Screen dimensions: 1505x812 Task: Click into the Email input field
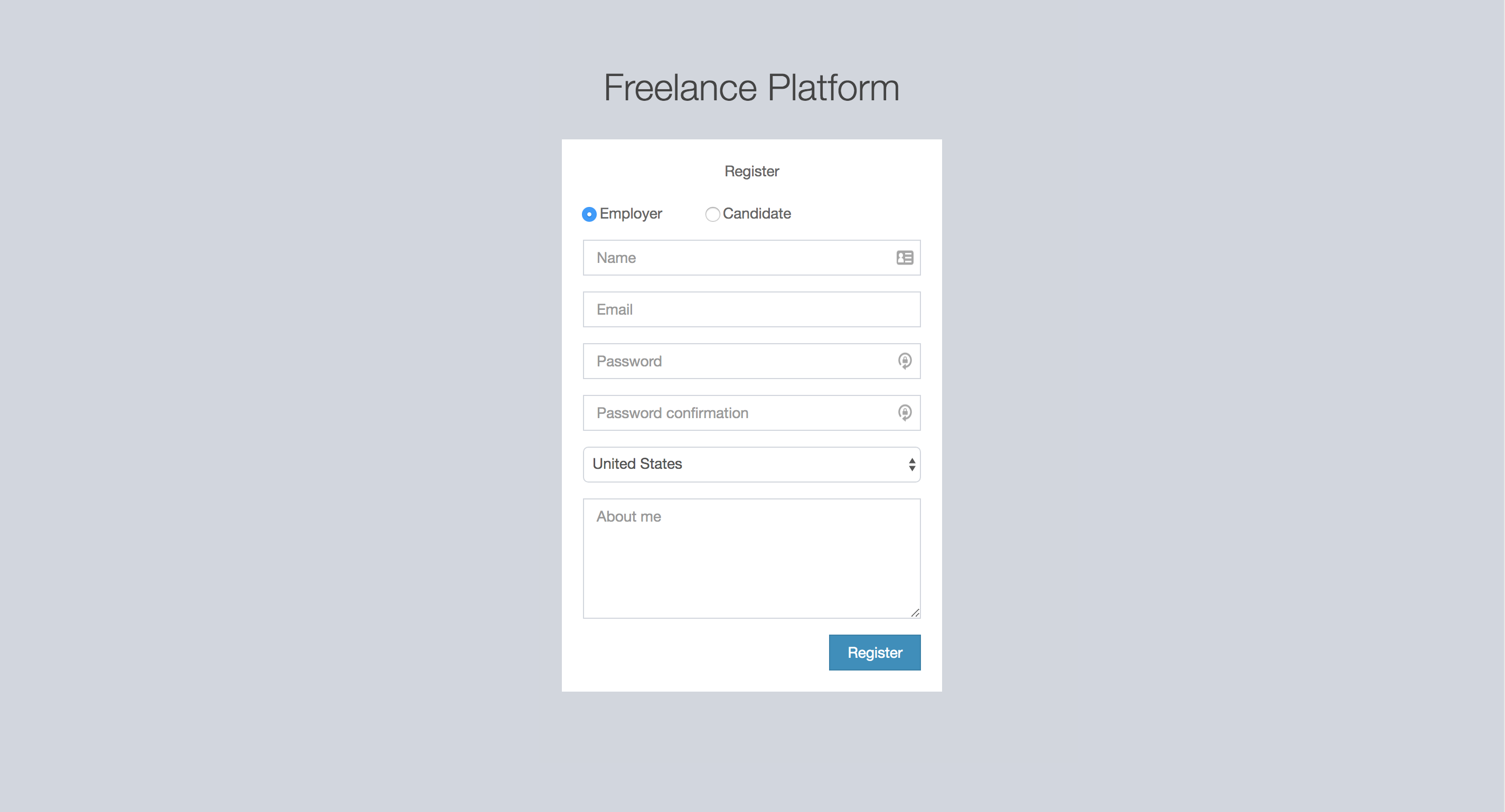coord(751,309)
